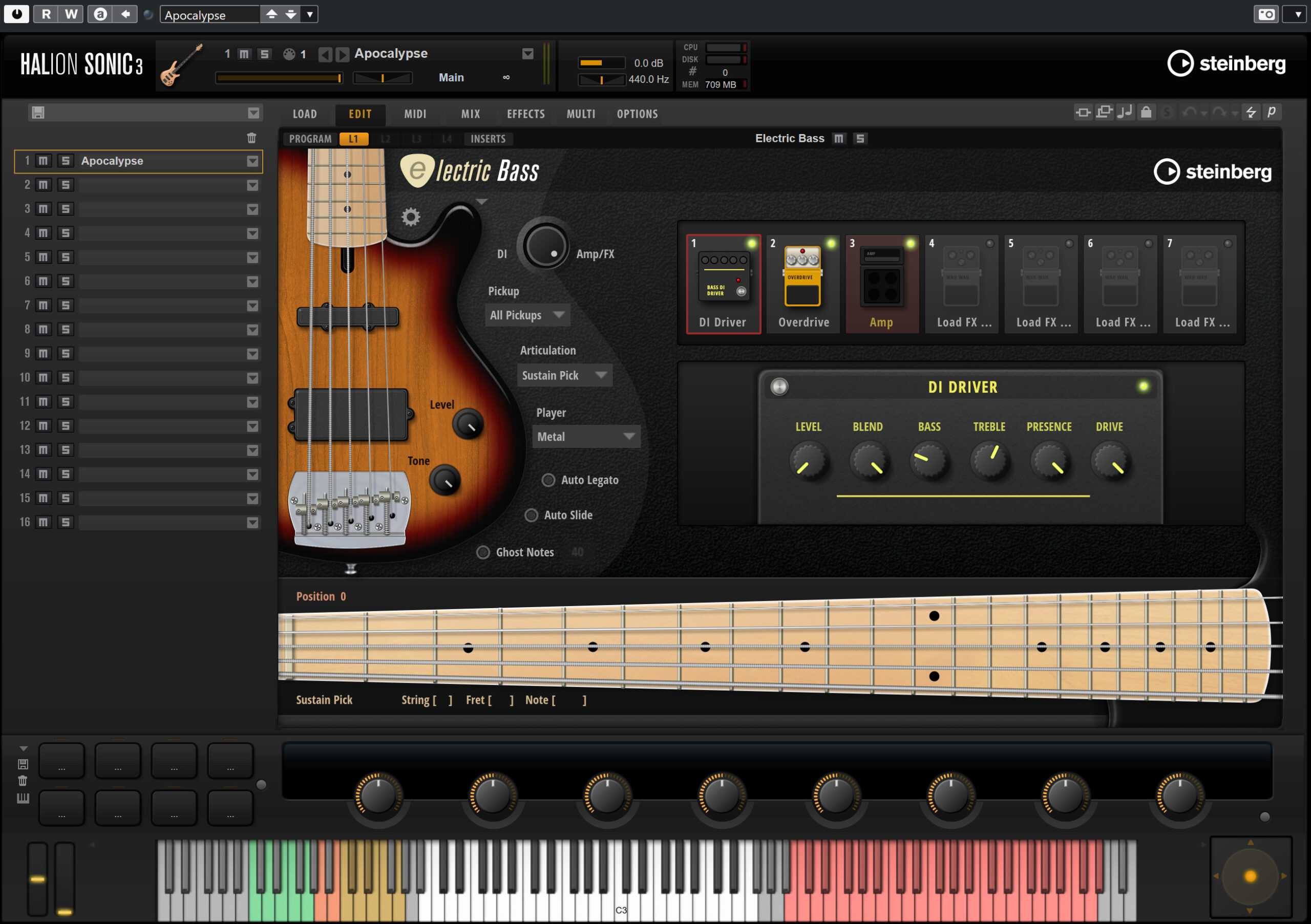The image size is (1311, 924).
Task: Enable Ghost Notes option
Action: 483,552
